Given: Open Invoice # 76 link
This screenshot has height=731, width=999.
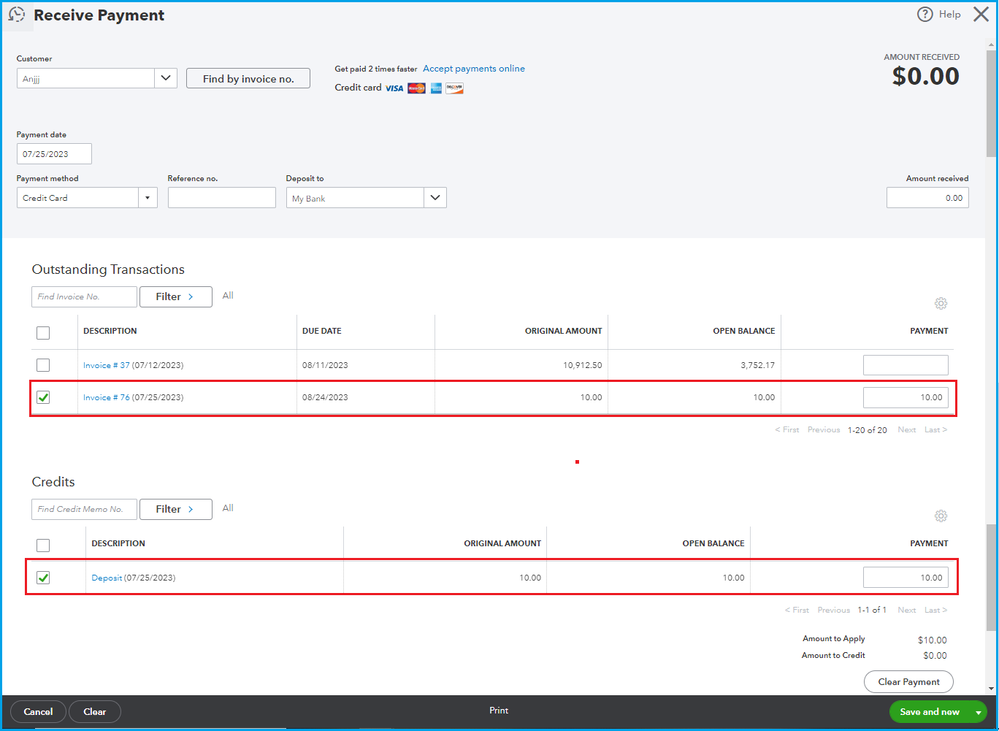Looking at the screenshot, I should click(x=106, y=397).
